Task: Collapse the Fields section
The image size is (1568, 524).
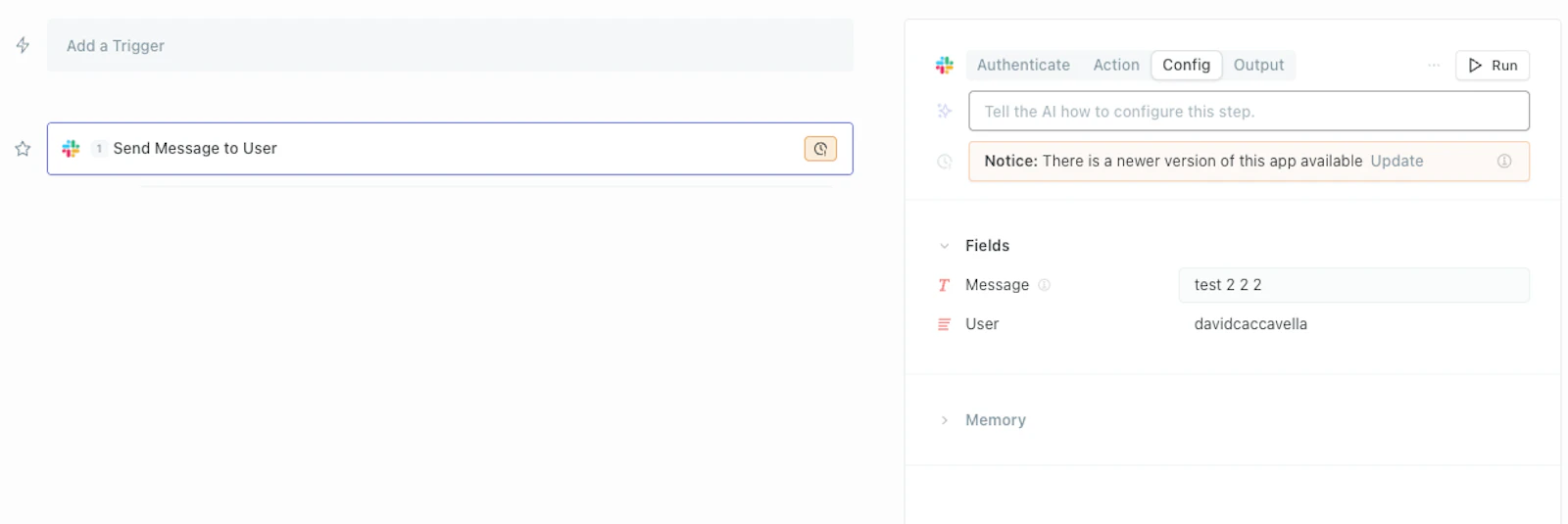Action: pos(945,246)
